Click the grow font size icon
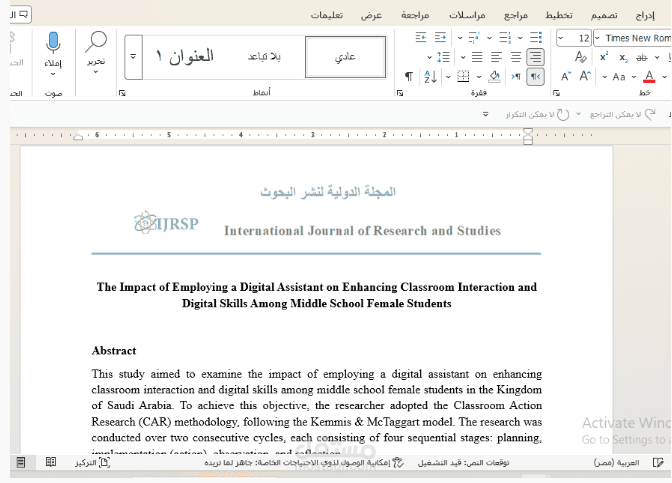Image resolution: width=672 pixels, height=483 pixels. click(585, 77)
